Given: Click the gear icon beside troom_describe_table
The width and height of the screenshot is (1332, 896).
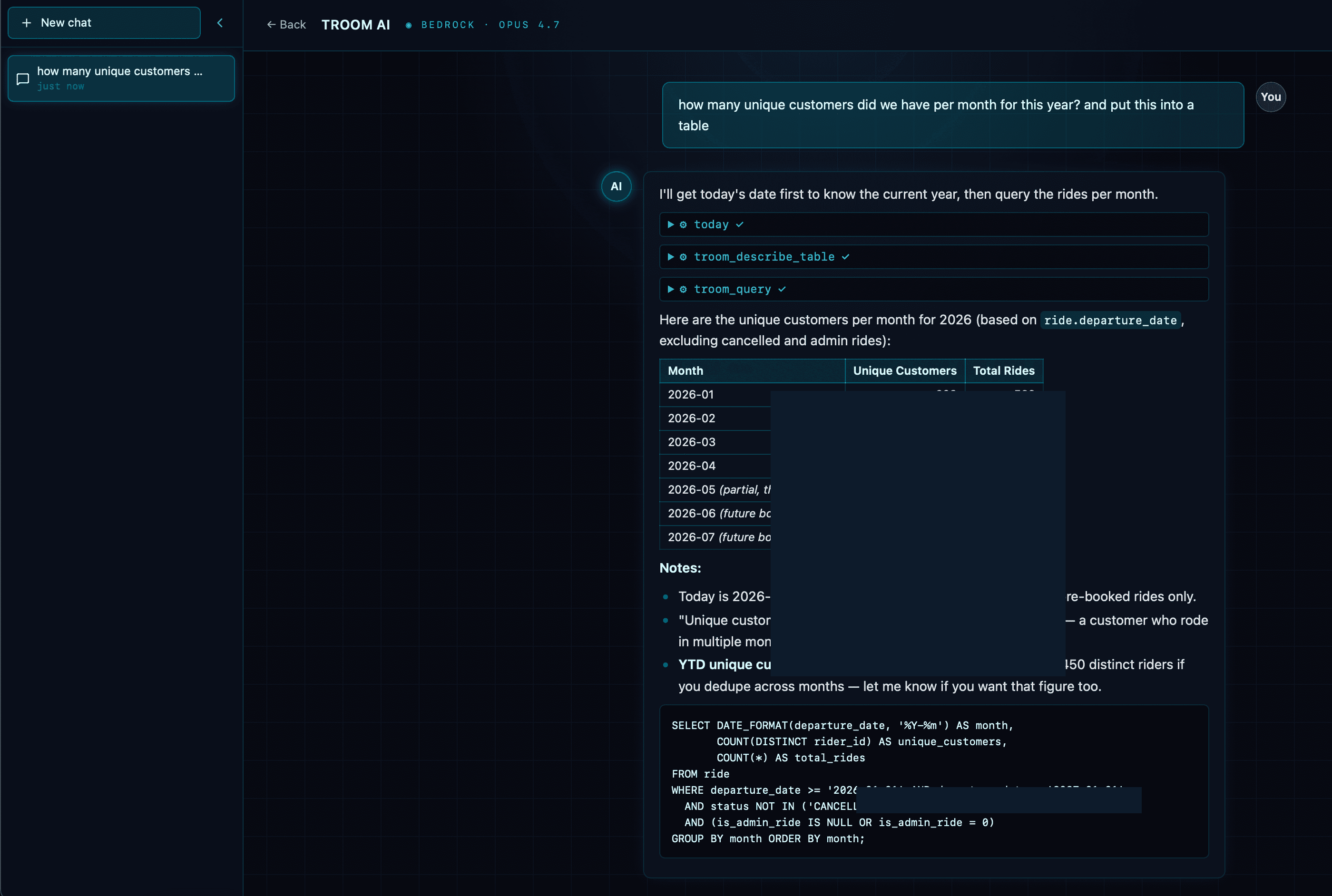Looking at the screenshot, I should 683,257.
